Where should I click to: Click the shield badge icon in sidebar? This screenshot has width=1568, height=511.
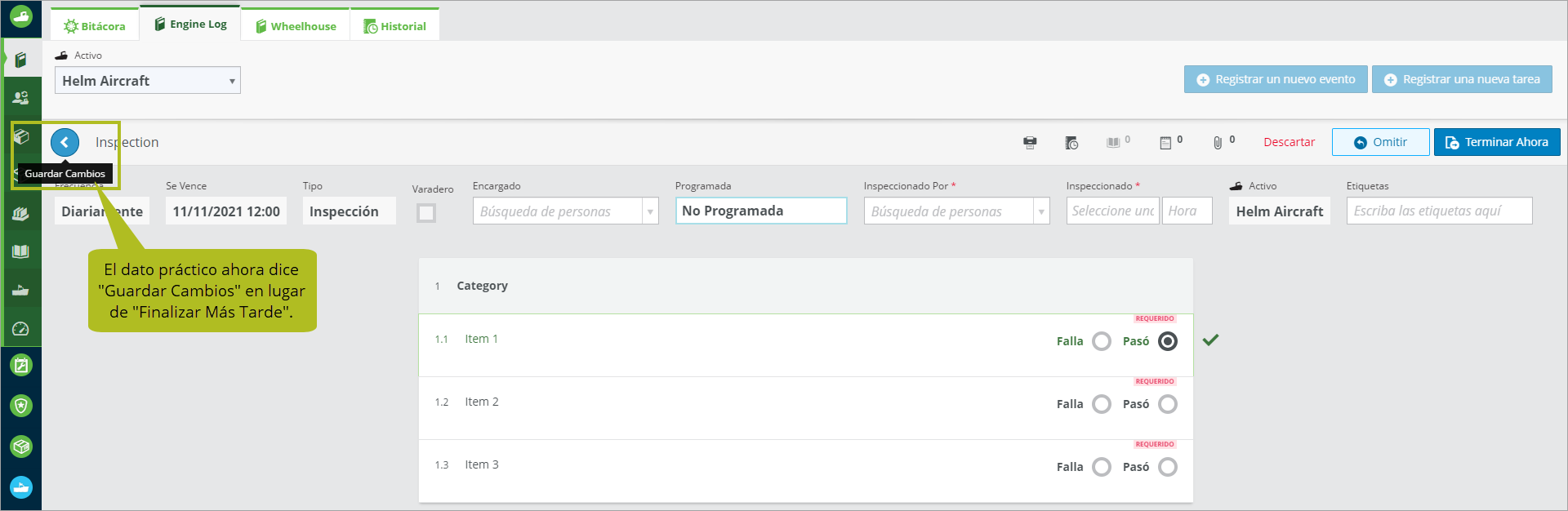pos(21,406)
